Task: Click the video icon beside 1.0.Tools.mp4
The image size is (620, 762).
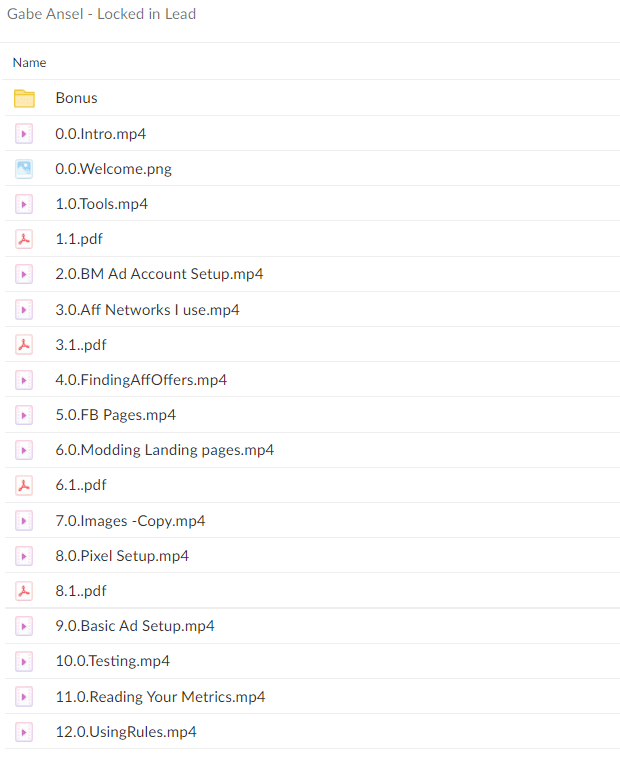Action: coord(24,204)
